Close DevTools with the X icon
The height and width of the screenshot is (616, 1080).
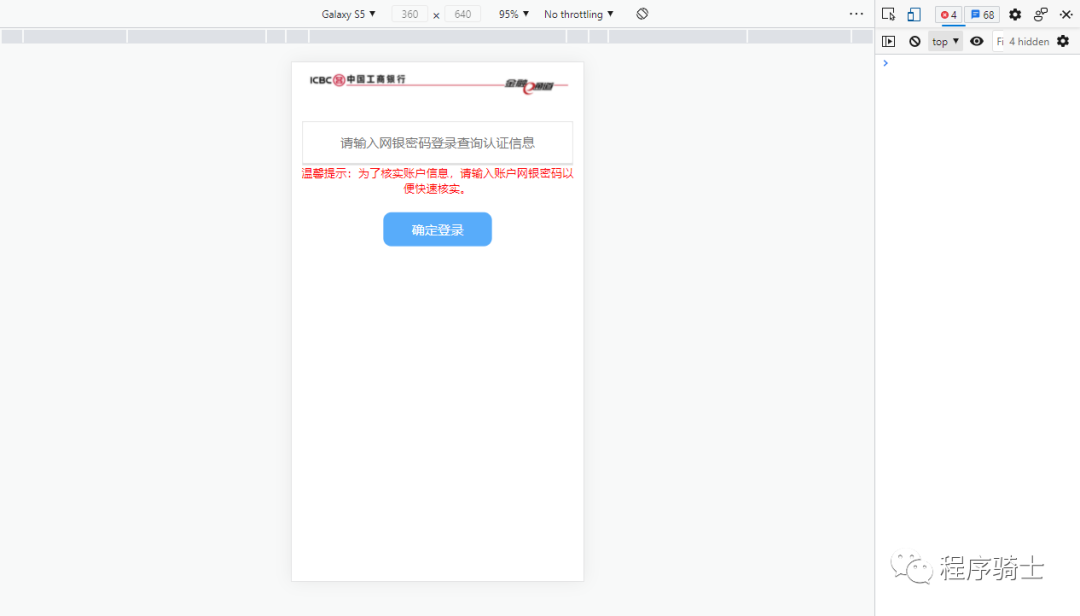(1066, 14)
